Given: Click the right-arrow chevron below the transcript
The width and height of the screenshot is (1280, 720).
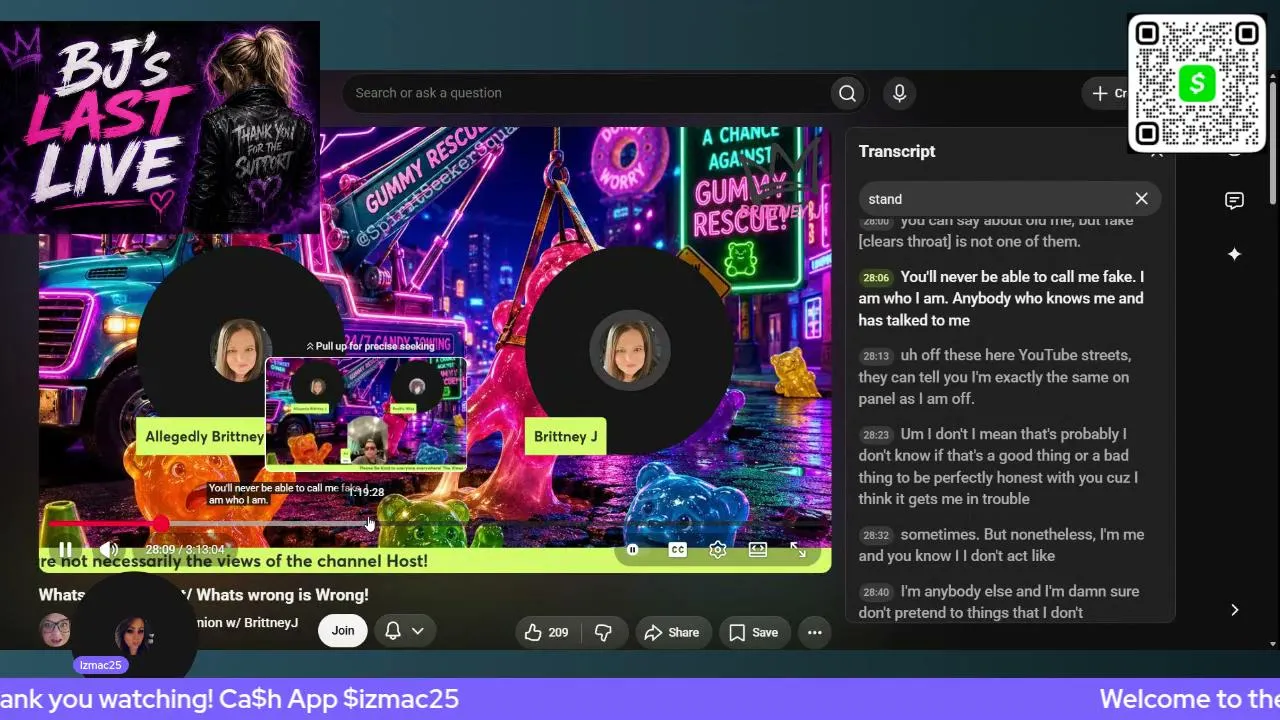Looking at the screenshot, I should click(x=1234, y=610).
